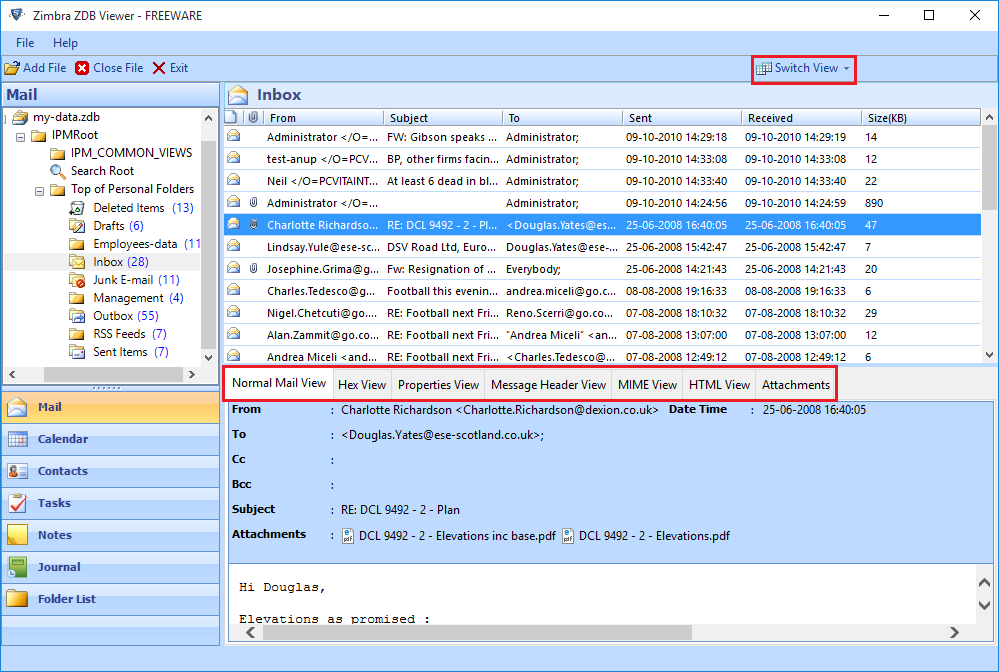
Task: Open email with subject FW: Gibson speaks
Action: point(602,137)
